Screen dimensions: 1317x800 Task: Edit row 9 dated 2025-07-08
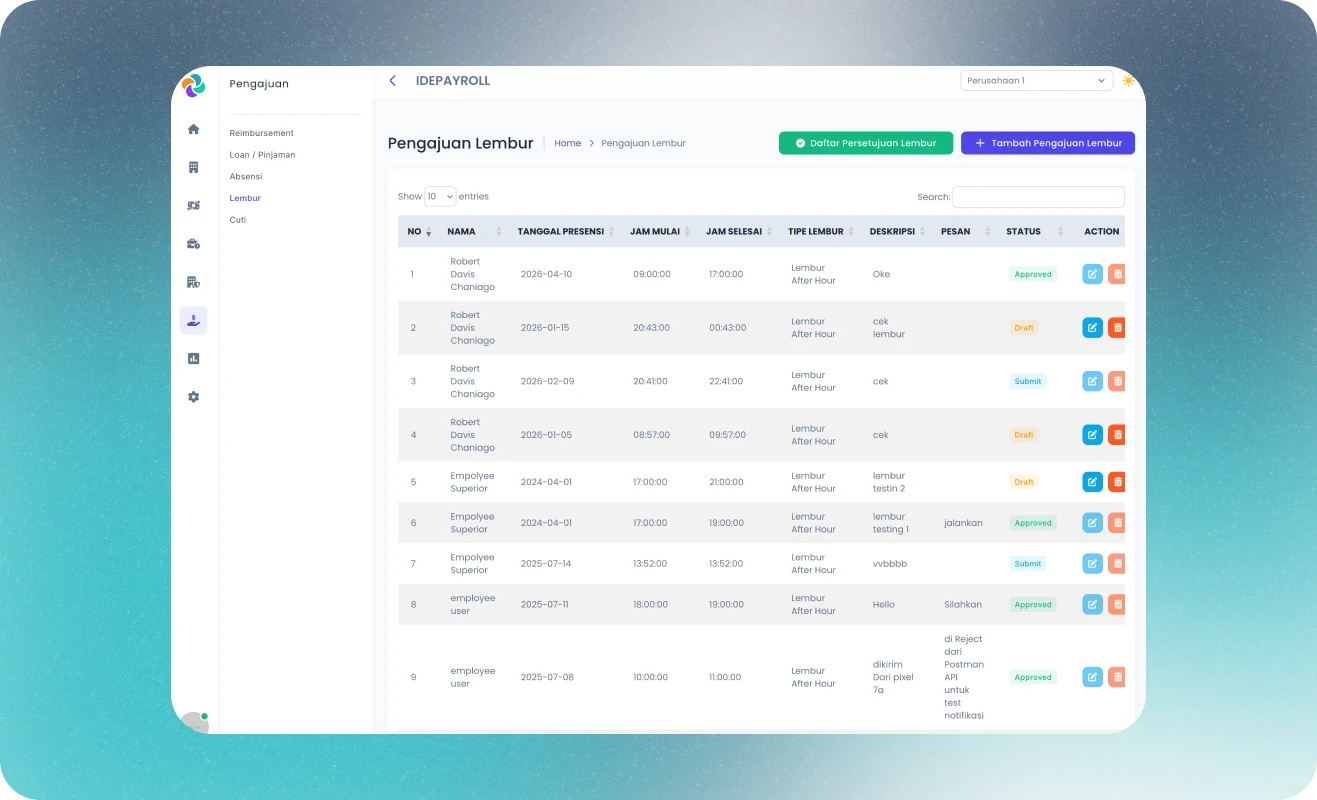point(1093,677)
